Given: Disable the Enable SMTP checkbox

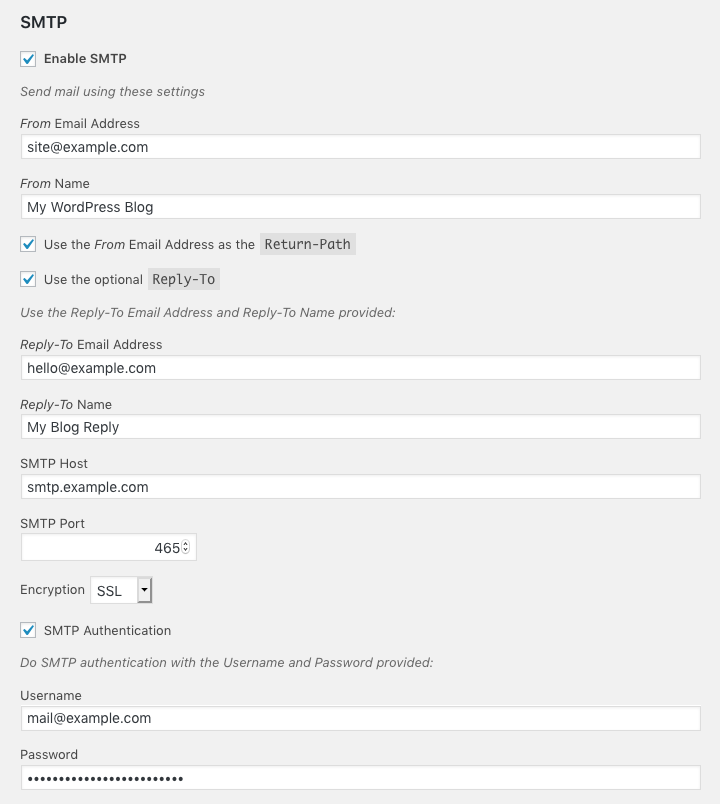Looking at the screenshot, I should click(29, 58).
